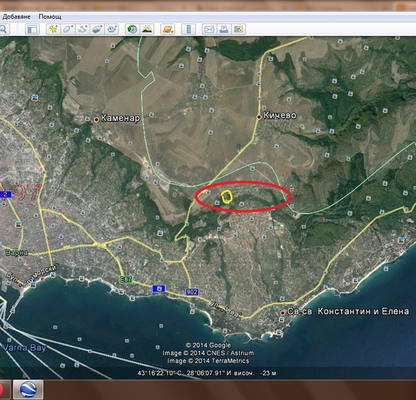Image resolution: width=416 pixels, height=400 pixels.
Task: Click the Record a Tour icon
Action: (x=112, y=29)
